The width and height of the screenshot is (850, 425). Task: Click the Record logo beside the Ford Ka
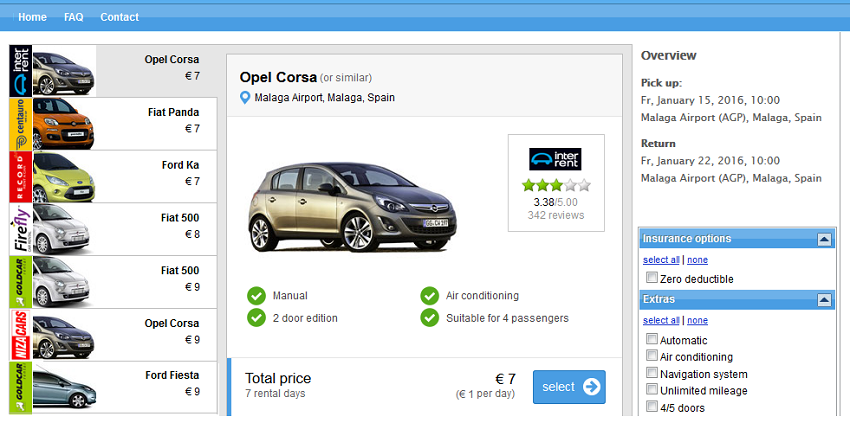(21, 177)
